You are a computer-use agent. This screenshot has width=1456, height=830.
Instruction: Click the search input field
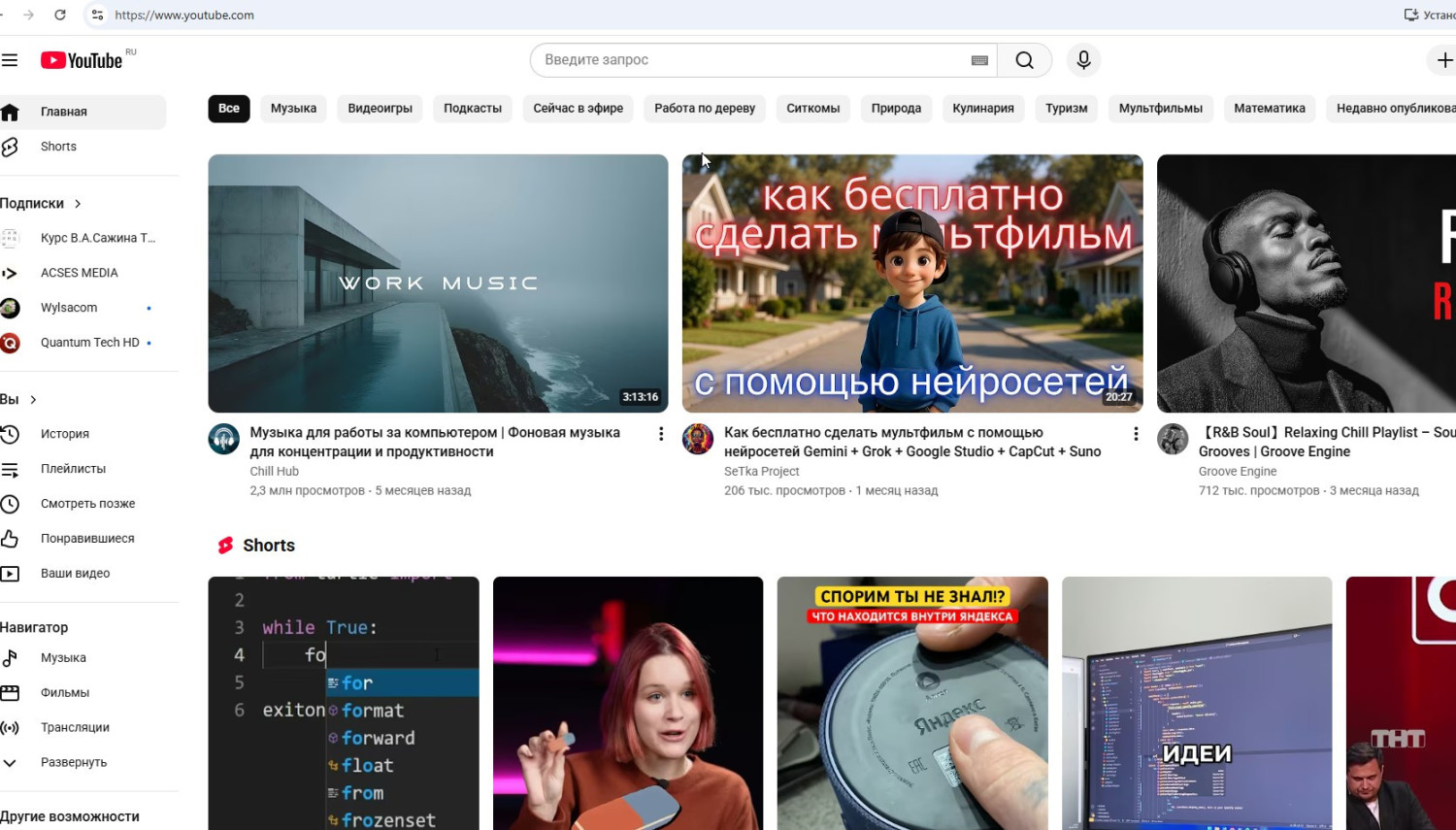click(747, 60)
